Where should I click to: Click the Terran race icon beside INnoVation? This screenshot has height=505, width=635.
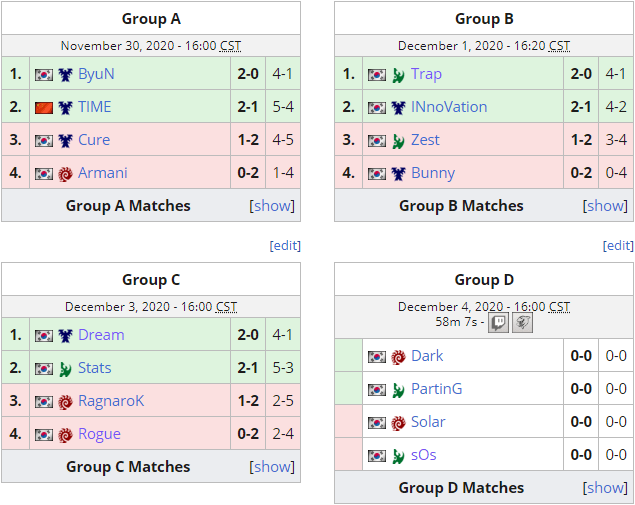tap(398, 107)
